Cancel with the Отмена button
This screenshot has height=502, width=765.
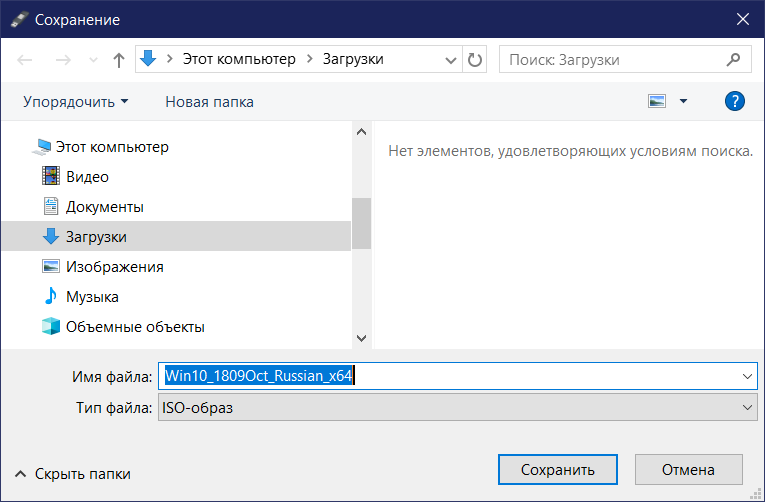(x=688, y=469)
